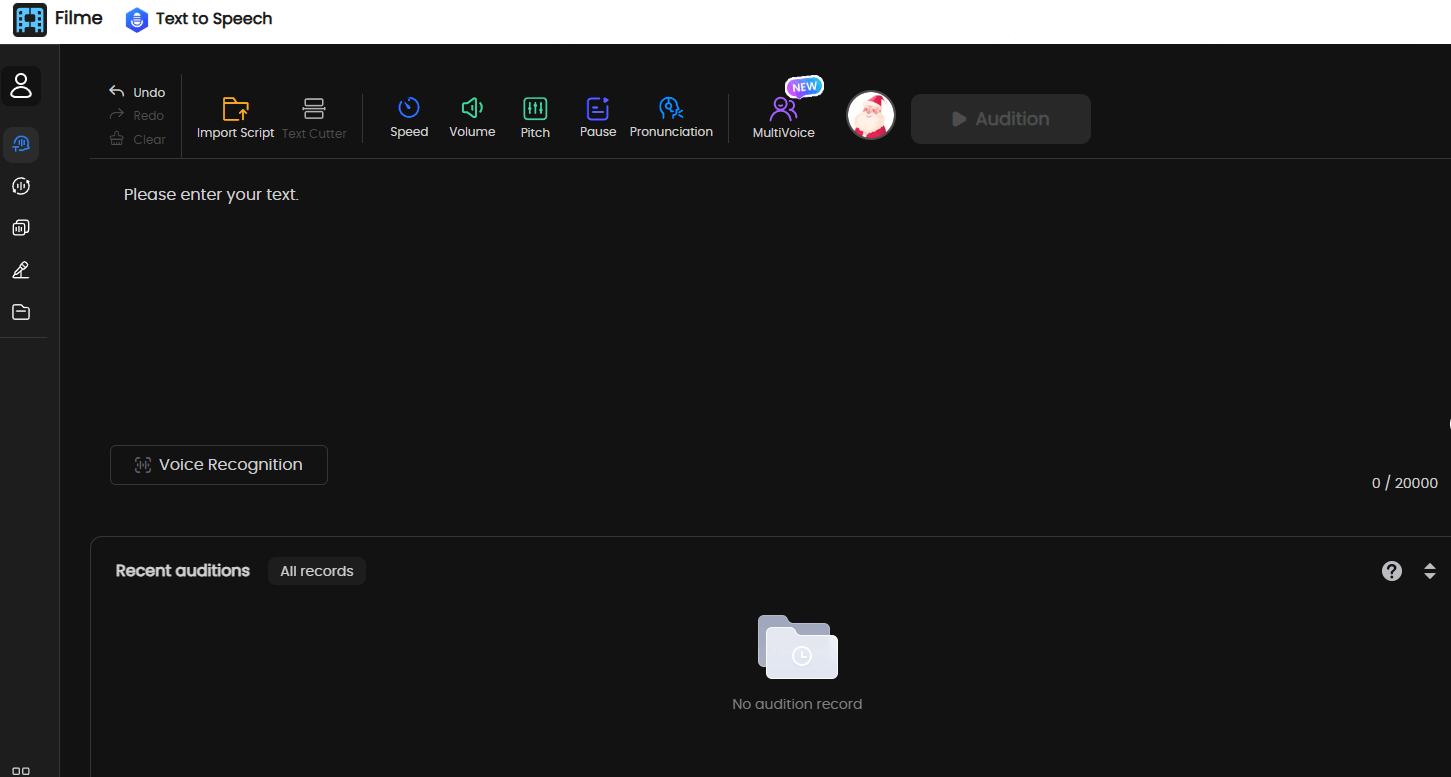
Task: Click the Filme logo icon
Action: point(30,20)
